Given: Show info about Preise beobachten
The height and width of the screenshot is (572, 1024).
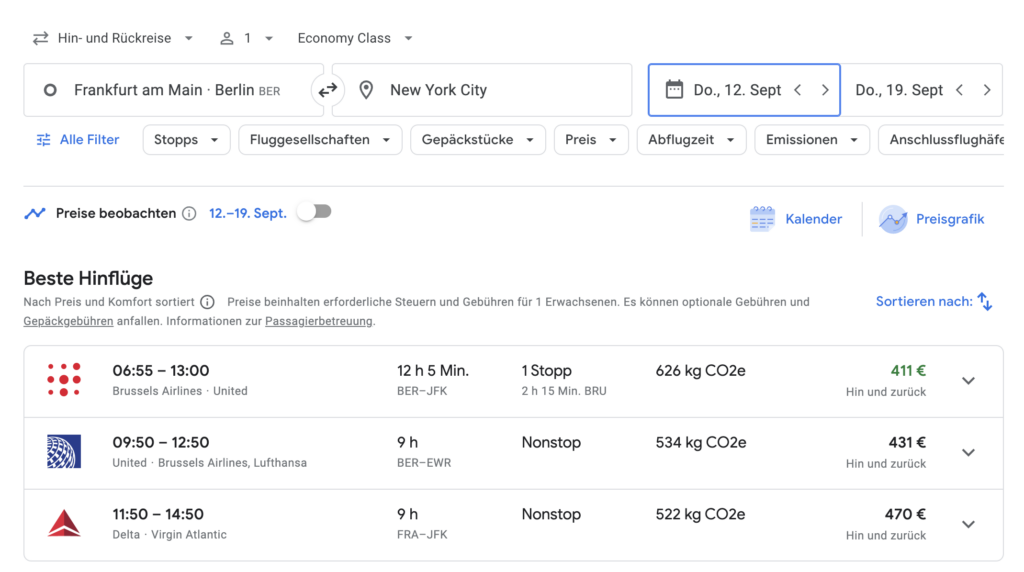Looking at the screenshot, I should 189,214.
